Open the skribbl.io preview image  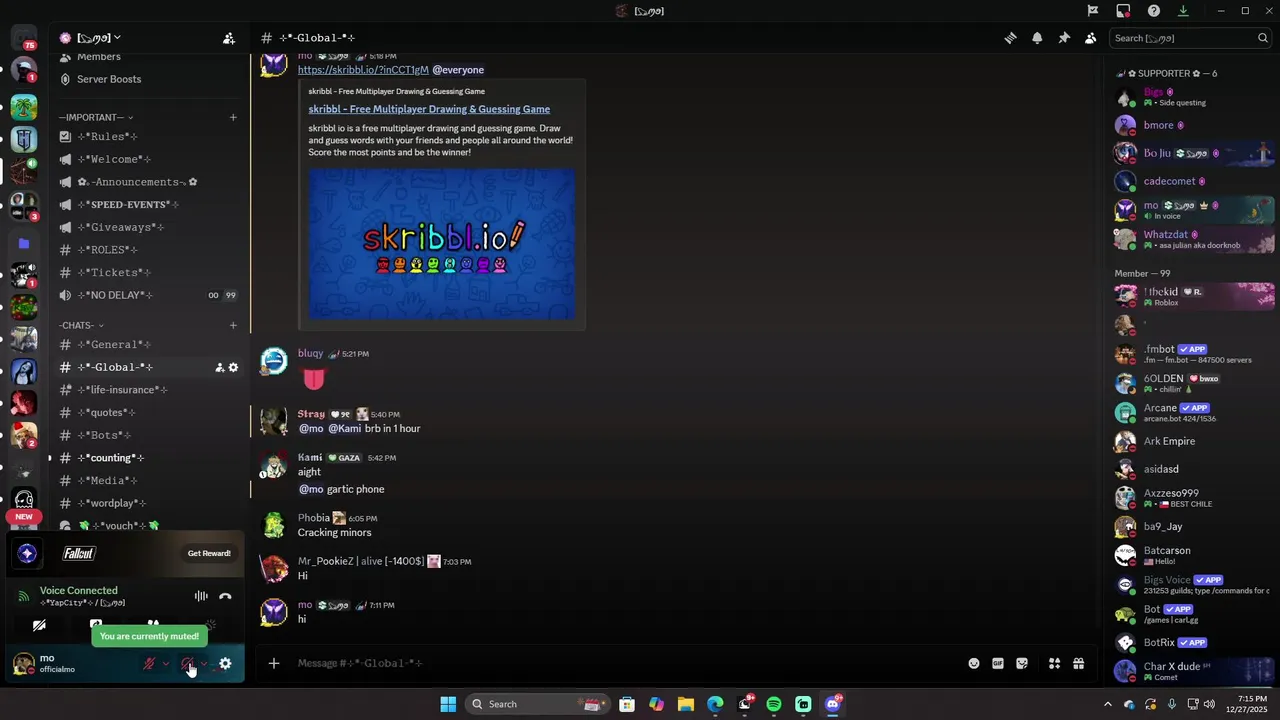(x=442, y=244)
